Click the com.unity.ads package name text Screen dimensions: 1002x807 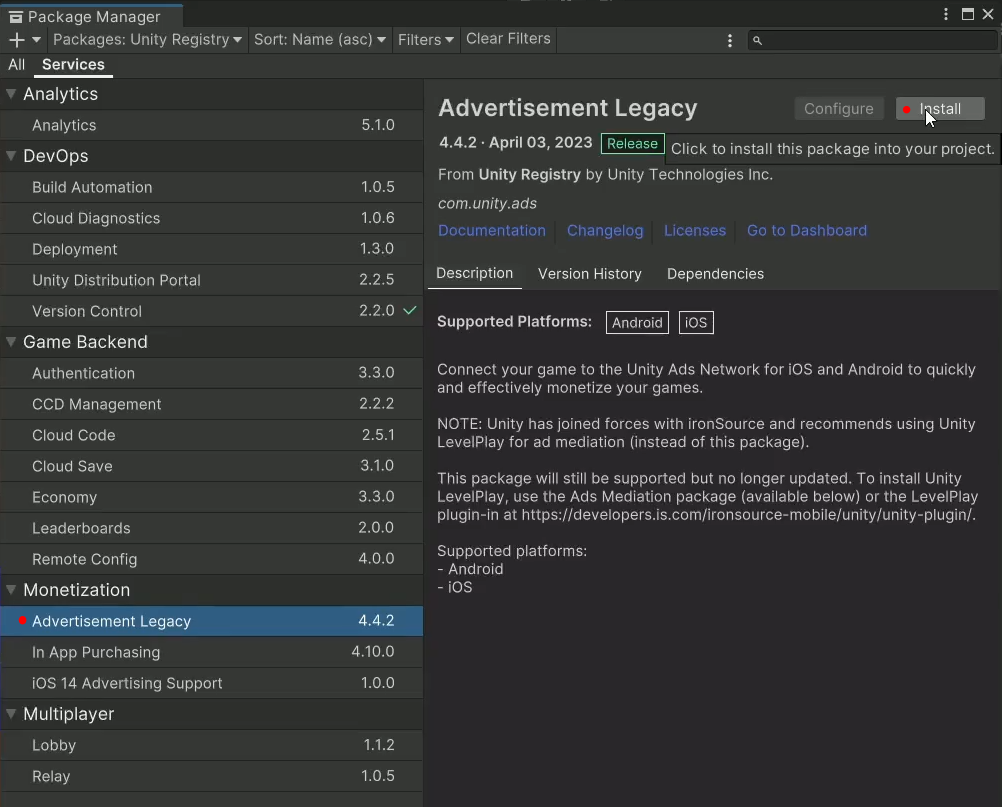pyautogui.click(x=487, y=203)
